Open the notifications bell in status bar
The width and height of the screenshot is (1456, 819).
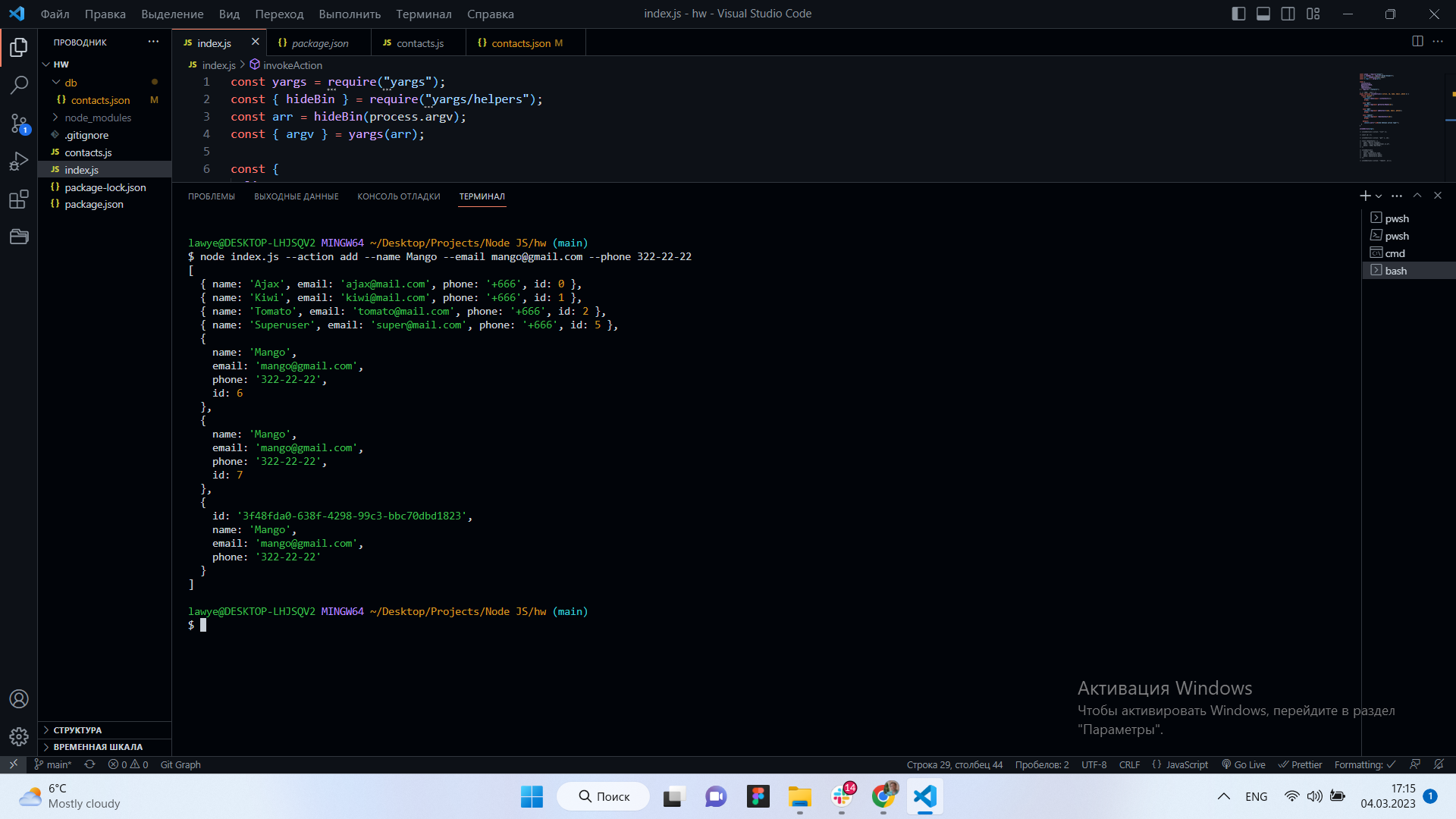coord(1439,764)
